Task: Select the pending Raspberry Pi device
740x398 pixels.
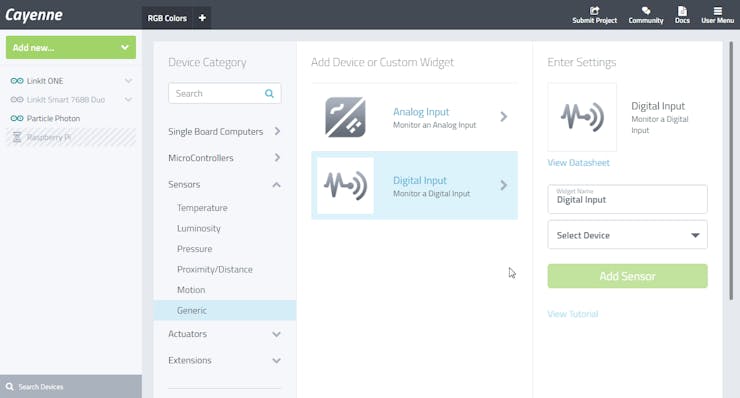Action: [x=71, y=137]
